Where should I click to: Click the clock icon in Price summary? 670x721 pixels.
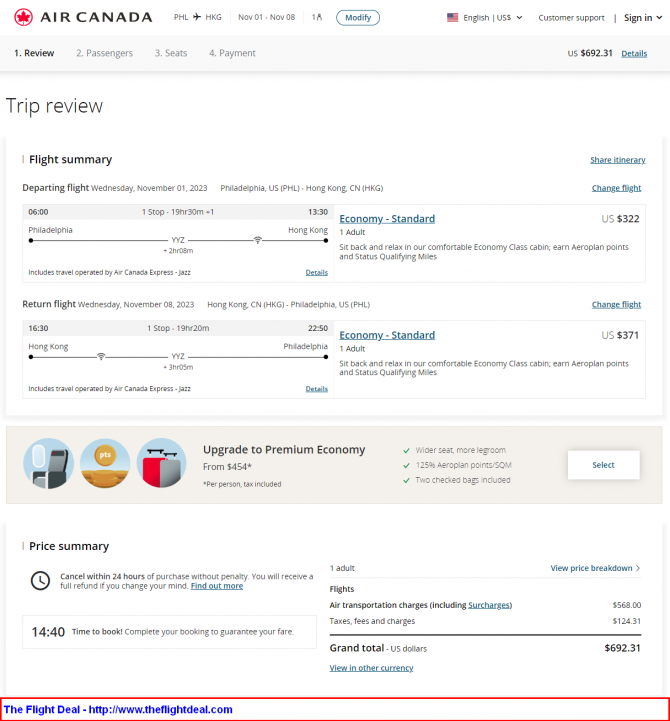pos(40,581)
